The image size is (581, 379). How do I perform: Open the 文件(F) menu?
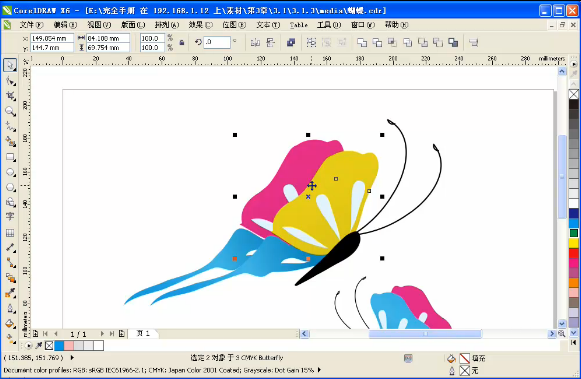pos(31,25)
